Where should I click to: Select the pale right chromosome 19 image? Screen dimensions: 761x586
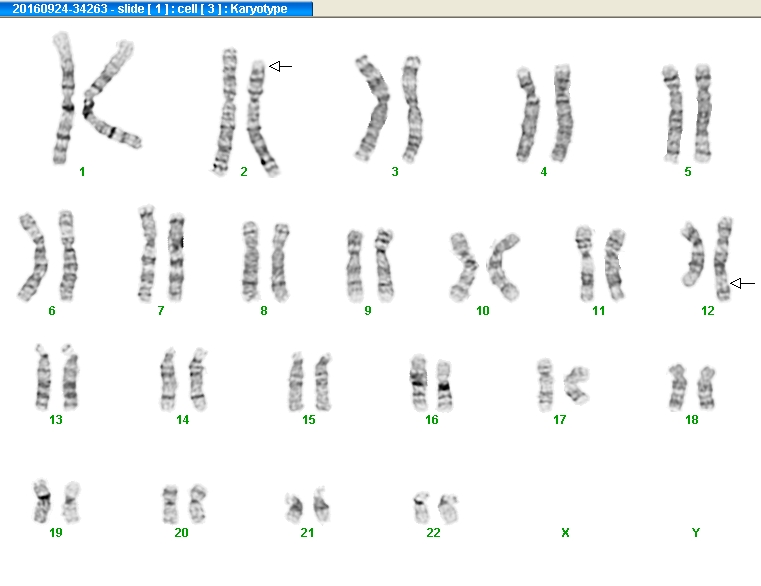(x=71, y=502)
